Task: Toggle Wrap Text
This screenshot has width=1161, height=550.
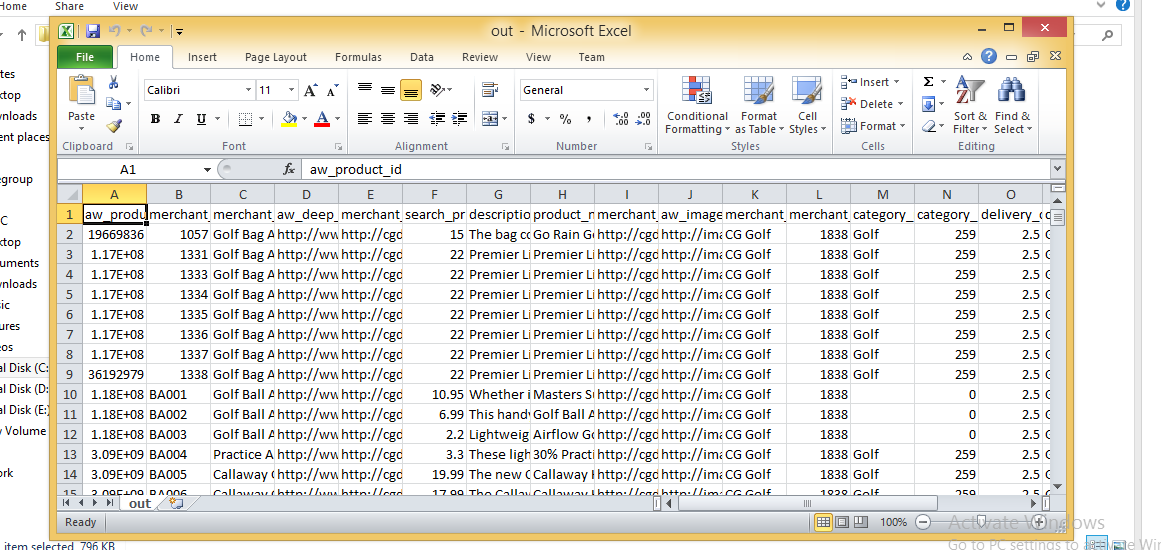Action: point(489,90)
